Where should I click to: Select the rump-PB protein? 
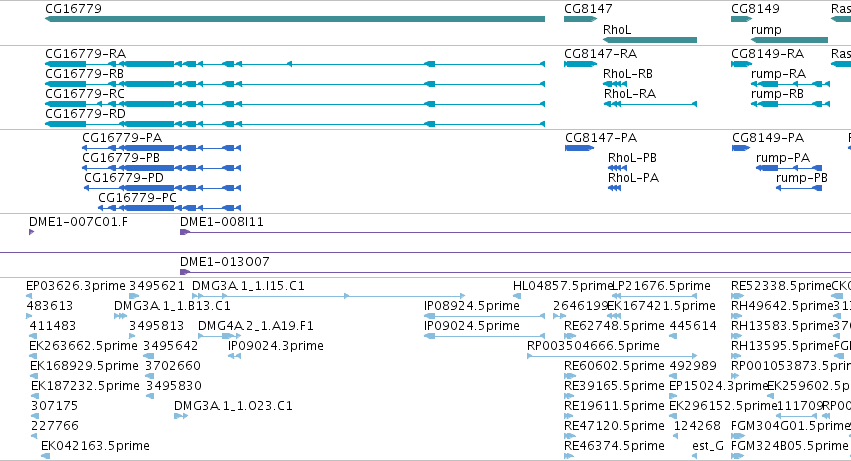tap(799, 188)
